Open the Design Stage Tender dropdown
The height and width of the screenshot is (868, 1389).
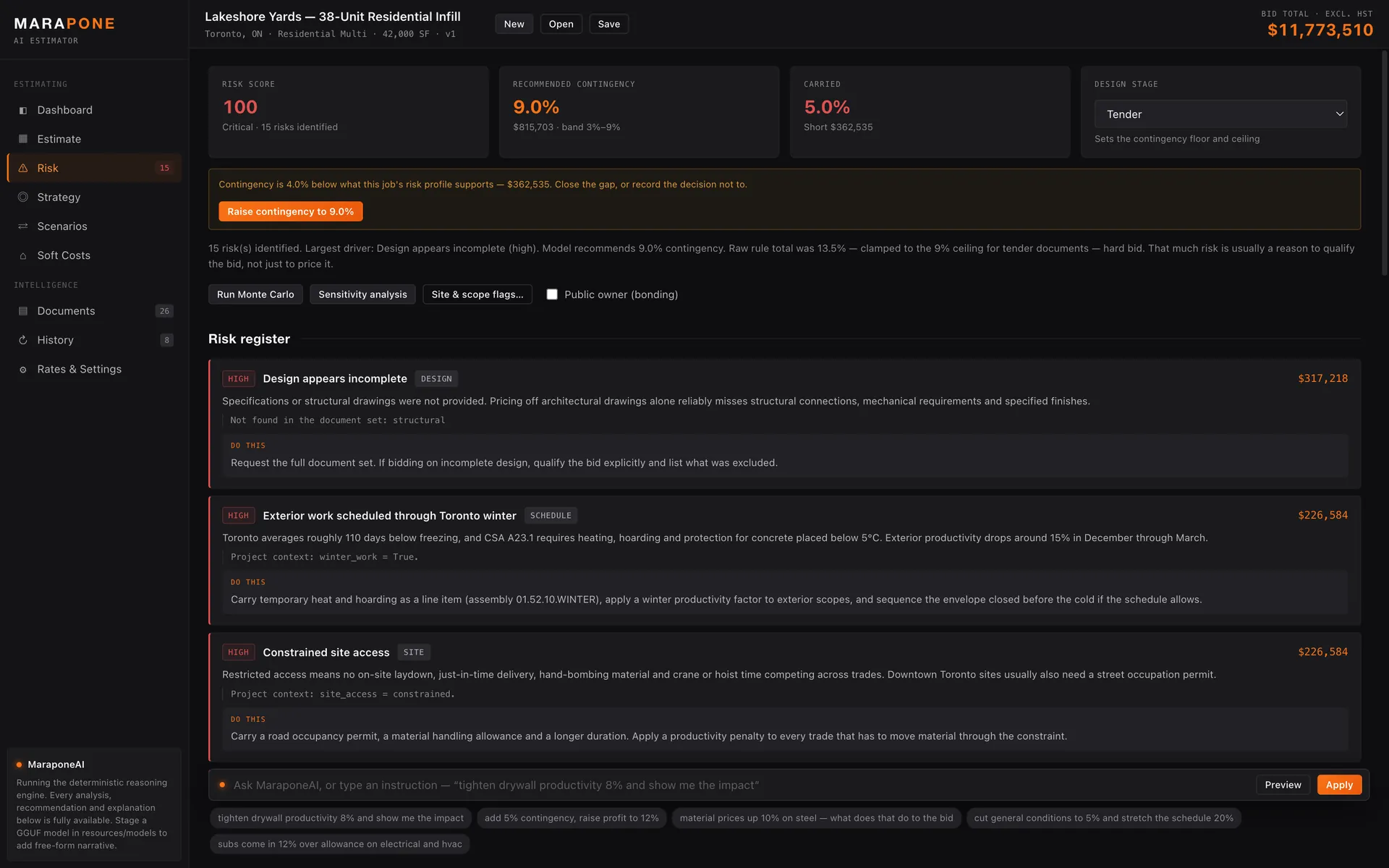1220,114
